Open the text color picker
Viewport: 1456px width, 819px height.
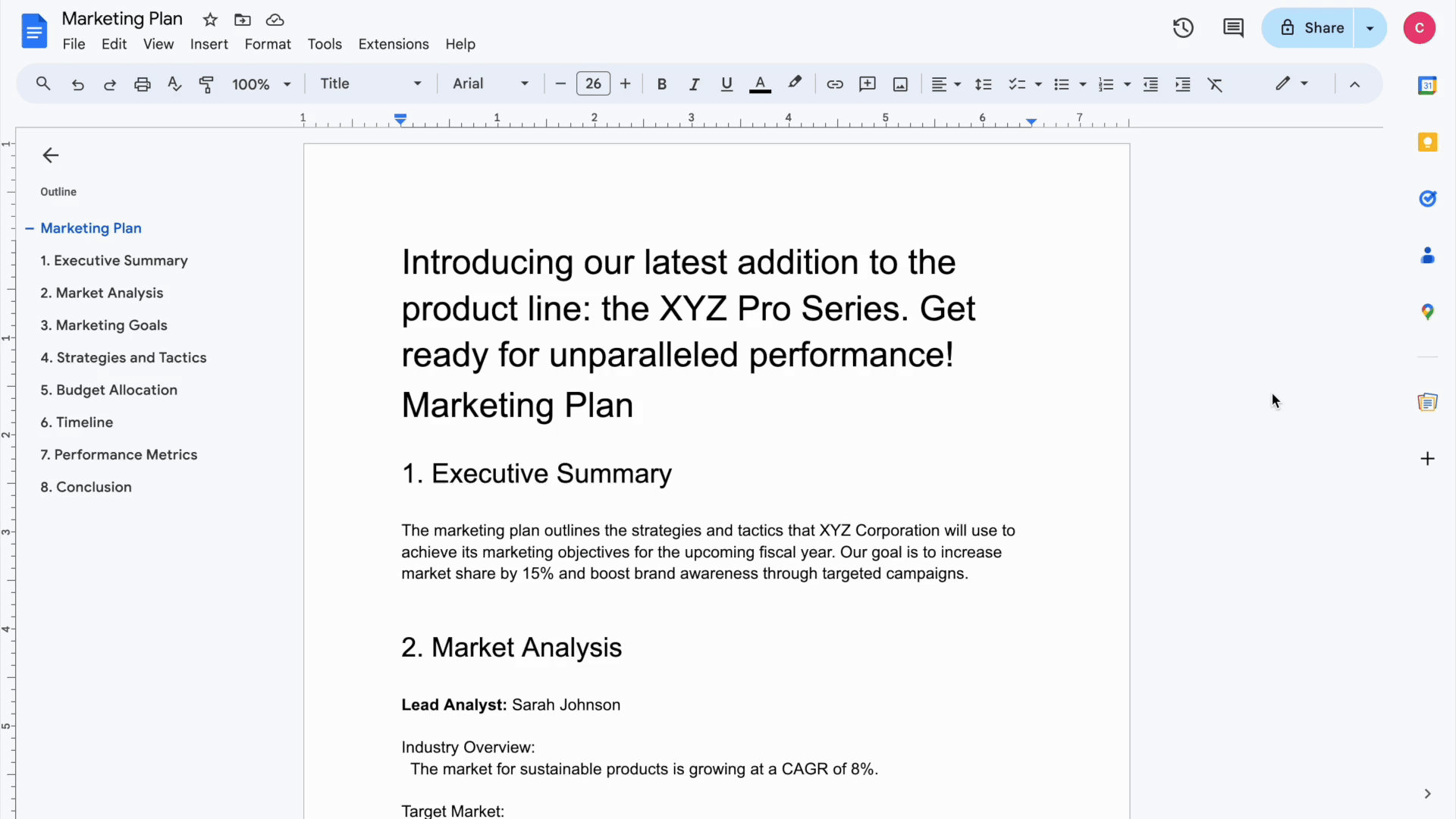[760, 84]
